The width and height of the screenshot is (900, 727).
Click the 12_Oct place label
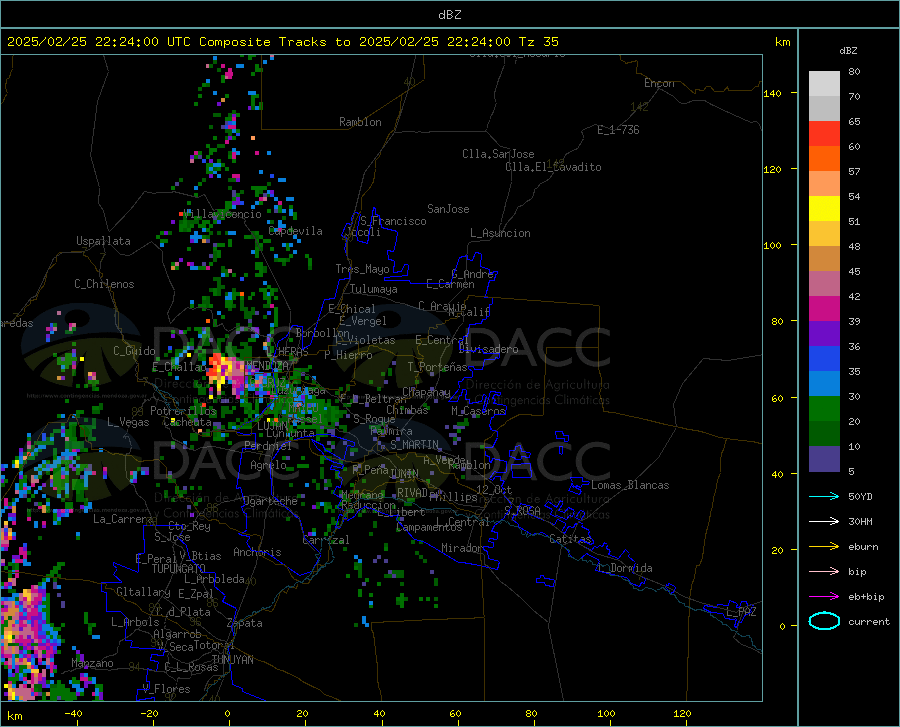pos(494,489)
